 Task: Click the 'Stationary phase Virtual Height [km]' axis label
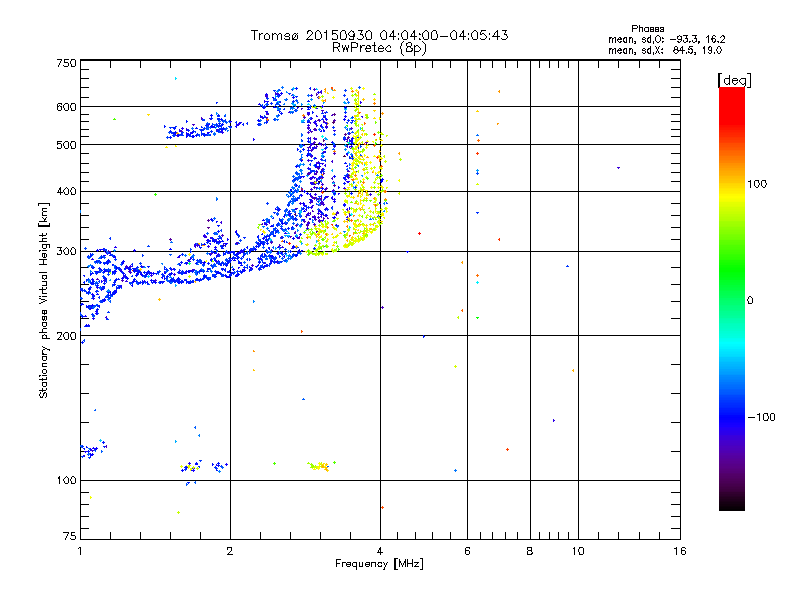(44, 300)
